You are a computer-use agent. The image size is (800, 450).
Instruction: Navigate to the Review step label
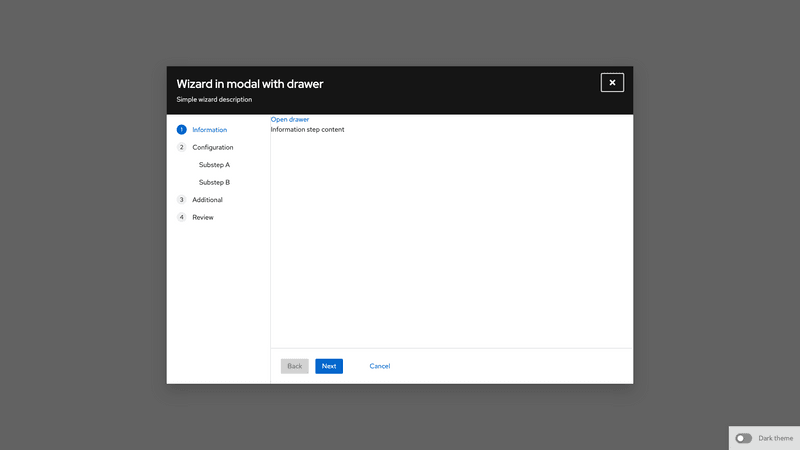coord(203,217)
